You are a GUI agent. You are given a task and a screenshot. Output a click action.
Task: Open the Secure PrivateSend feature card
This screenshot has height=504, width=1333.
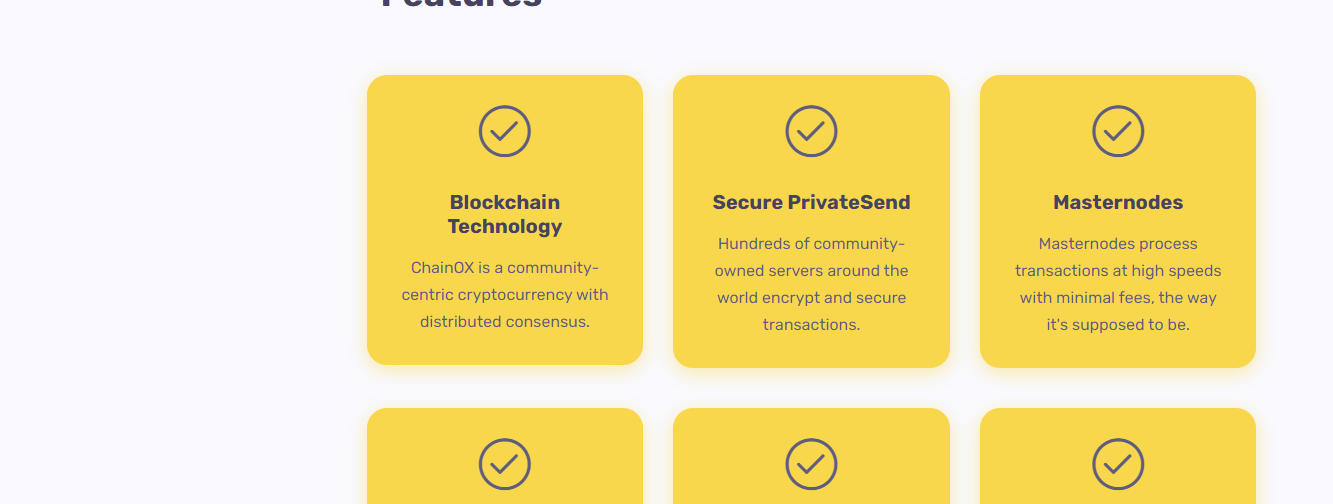(811, 221)
